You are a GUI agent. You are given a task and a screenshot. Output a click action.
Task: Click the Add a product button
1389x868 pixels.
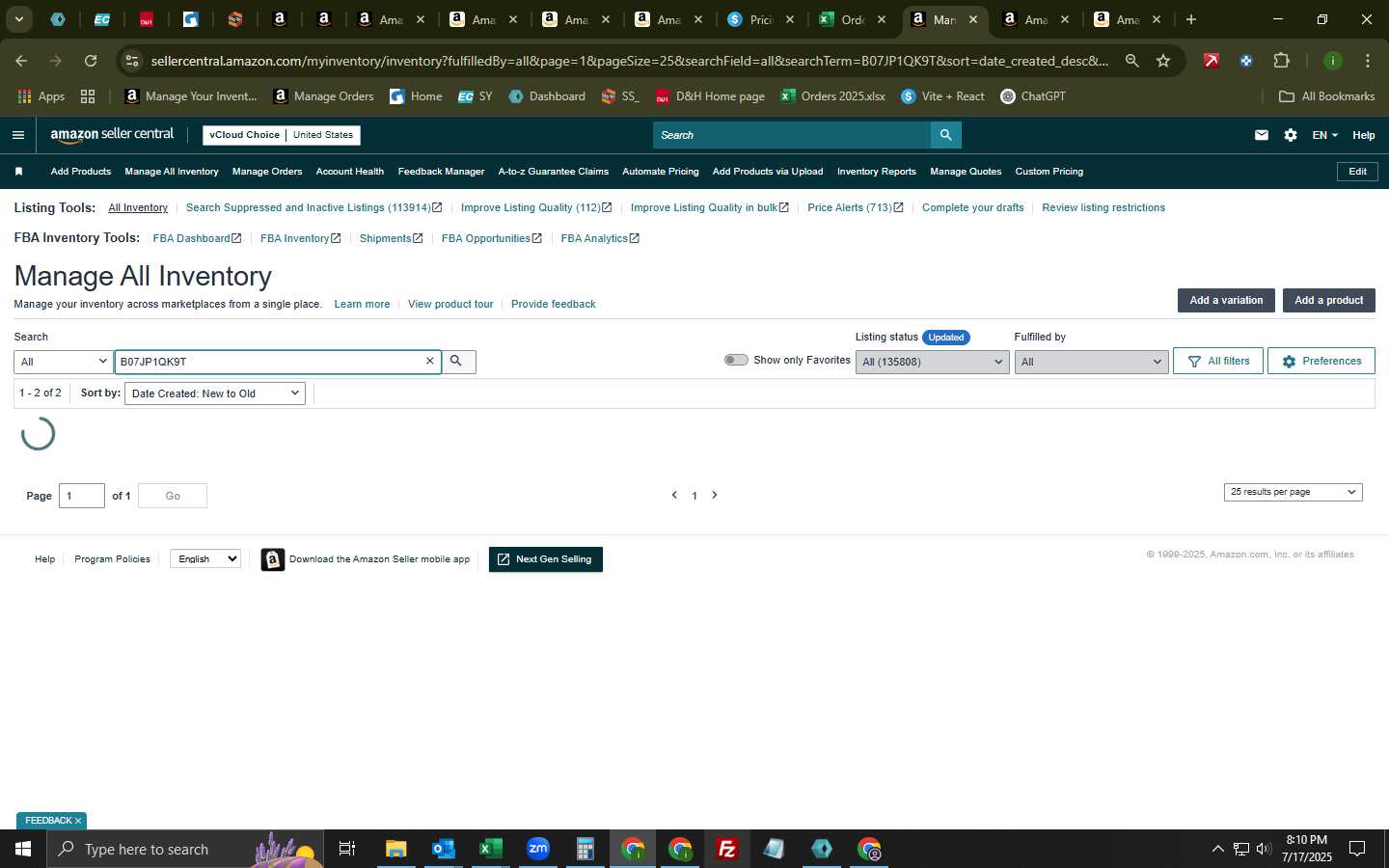[x=1328, y=301]
